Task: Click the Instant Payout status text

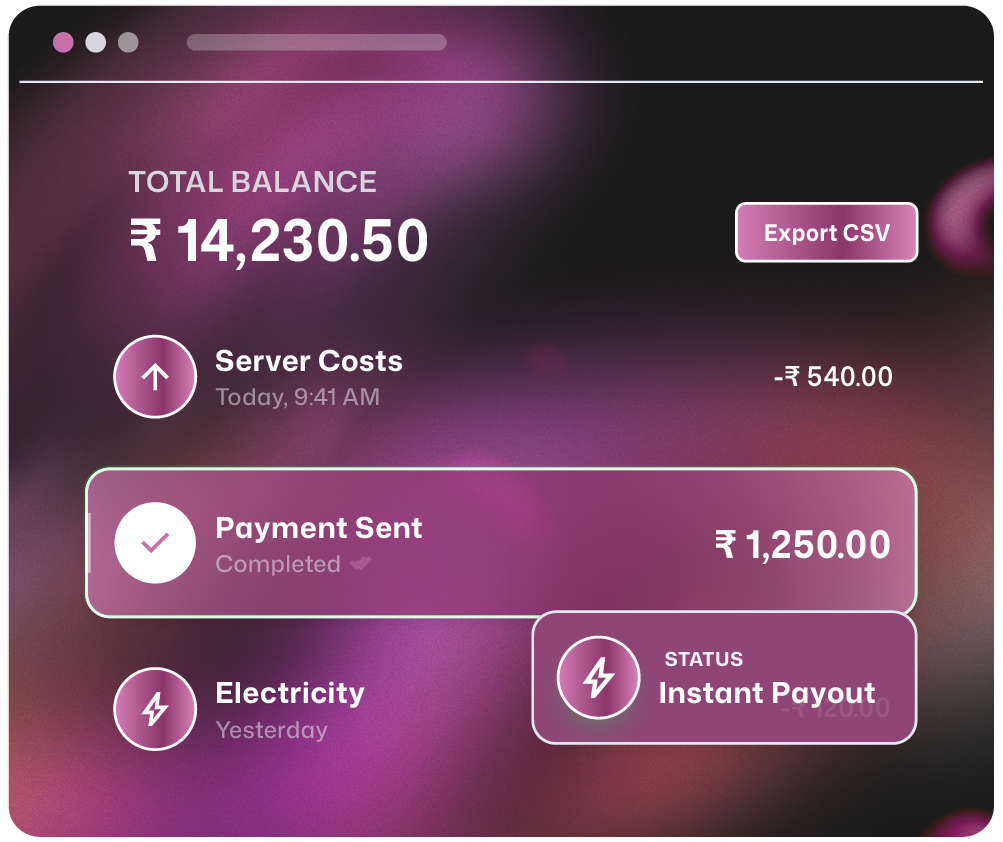Action: [x=766, y=693]
